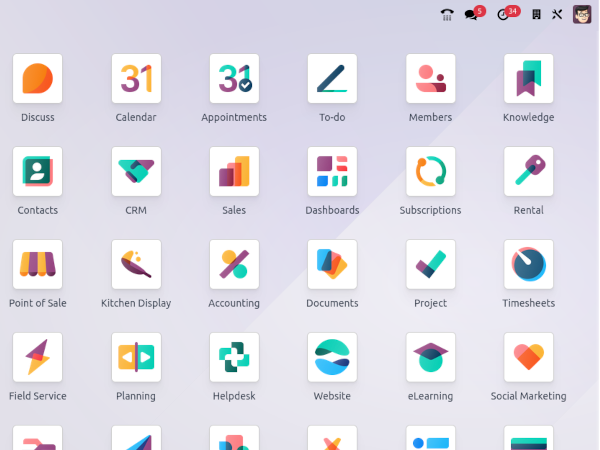Launch the Members app

click(430, 78)
